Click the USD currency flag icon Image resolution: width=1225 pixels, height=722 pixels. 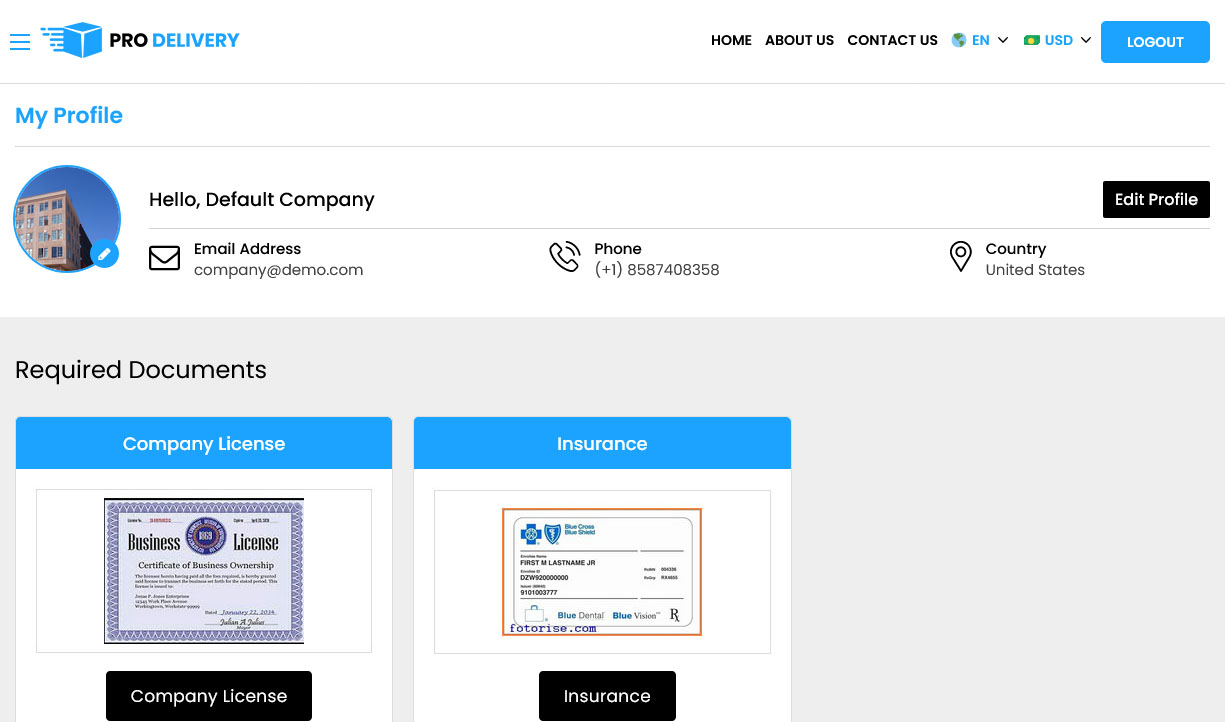point(1032,41)
